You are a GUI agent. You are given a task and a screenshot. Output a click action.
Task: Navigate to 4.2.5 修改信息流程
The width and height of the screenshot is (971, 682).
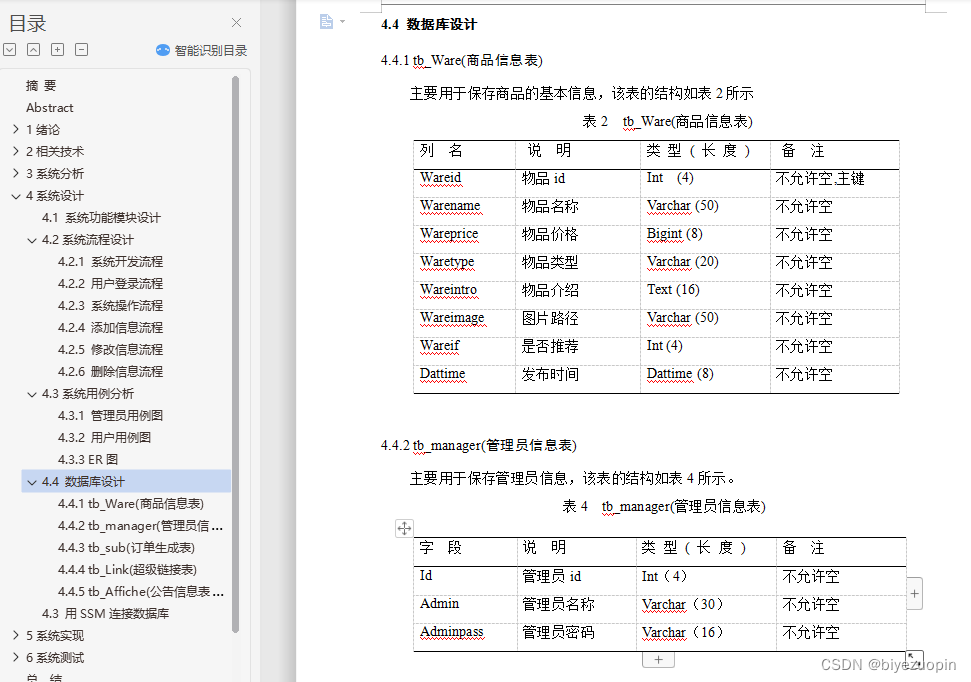pyautogui.click(x=110, y=349)
